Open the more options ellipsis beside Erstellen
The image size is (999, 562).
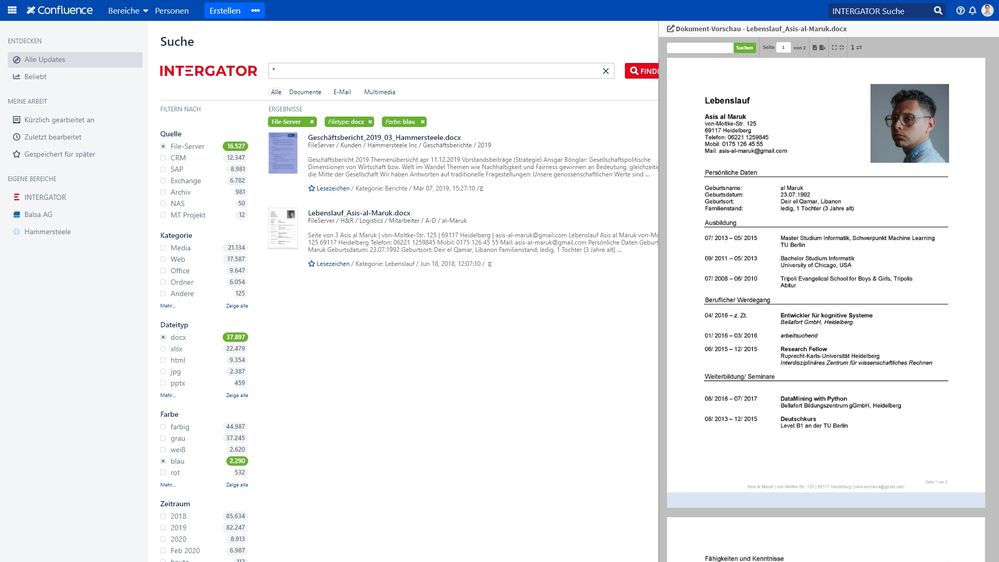click(x=255, y=11)
